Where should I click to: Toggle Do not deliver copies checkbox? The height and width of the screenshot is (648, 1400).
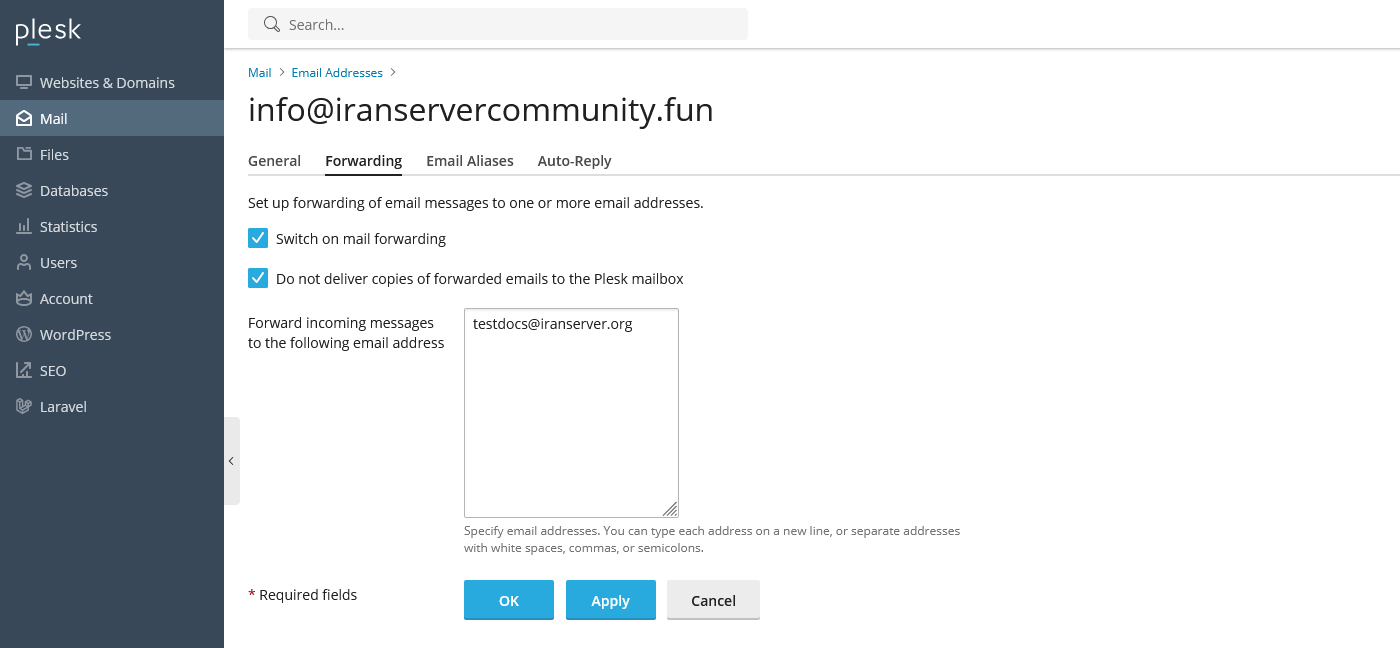258,278
